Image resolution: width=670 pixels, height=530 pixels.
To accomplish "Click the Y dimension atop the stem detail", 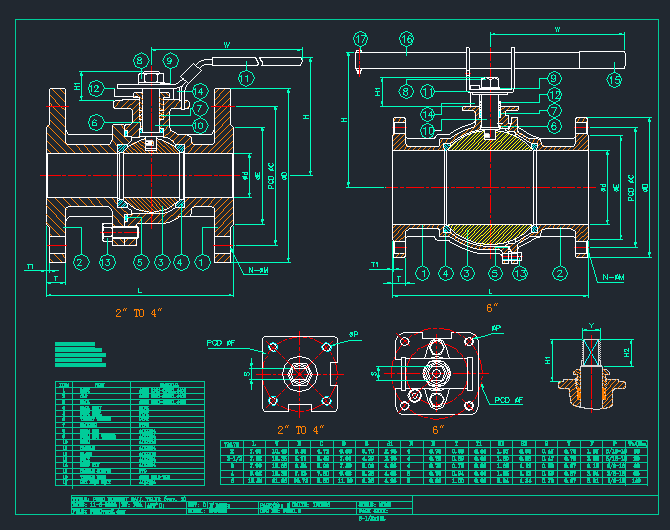I will click(591, 325).
